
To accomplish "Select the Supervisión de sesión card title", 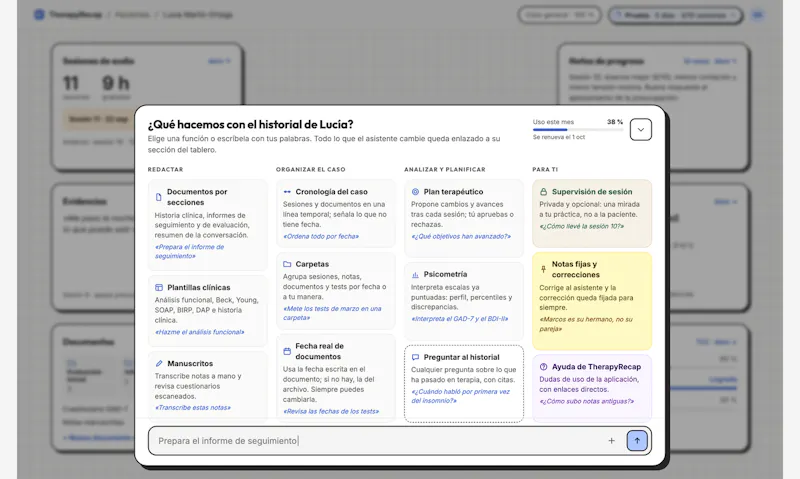I will point(592,192).
